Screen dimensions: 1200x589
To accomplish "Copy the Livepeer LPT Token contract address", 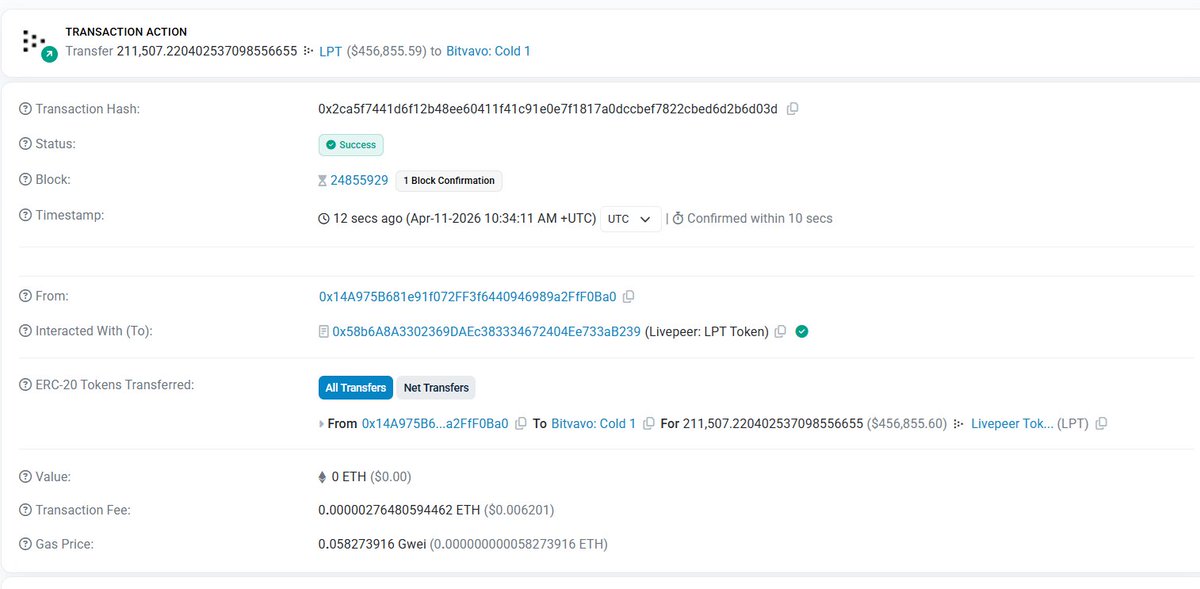I will pyautogui.click(x=780, y=332).
